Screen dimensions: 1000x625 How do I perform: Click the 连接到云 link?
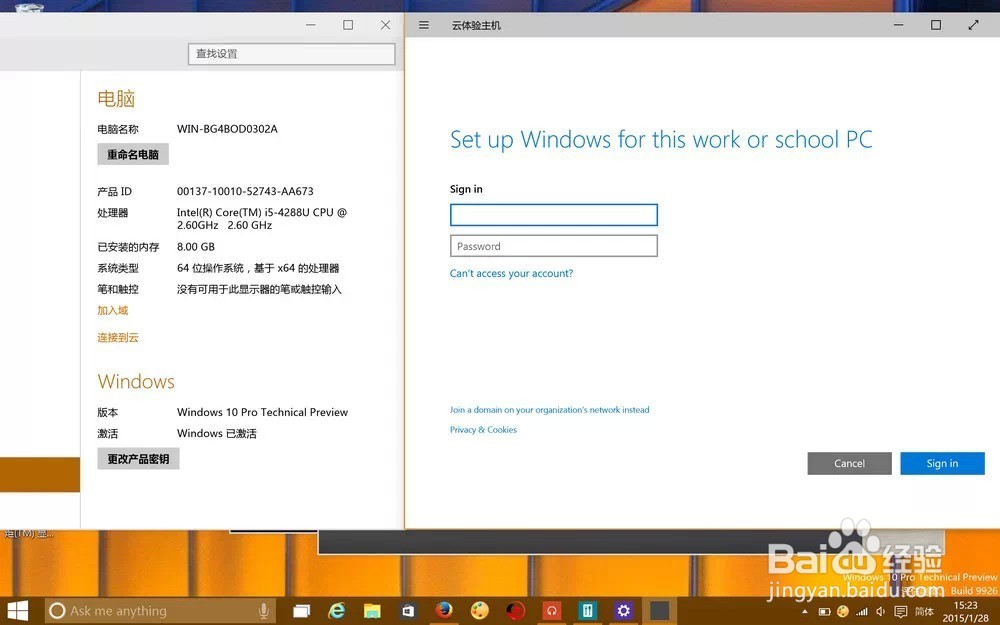118,337
